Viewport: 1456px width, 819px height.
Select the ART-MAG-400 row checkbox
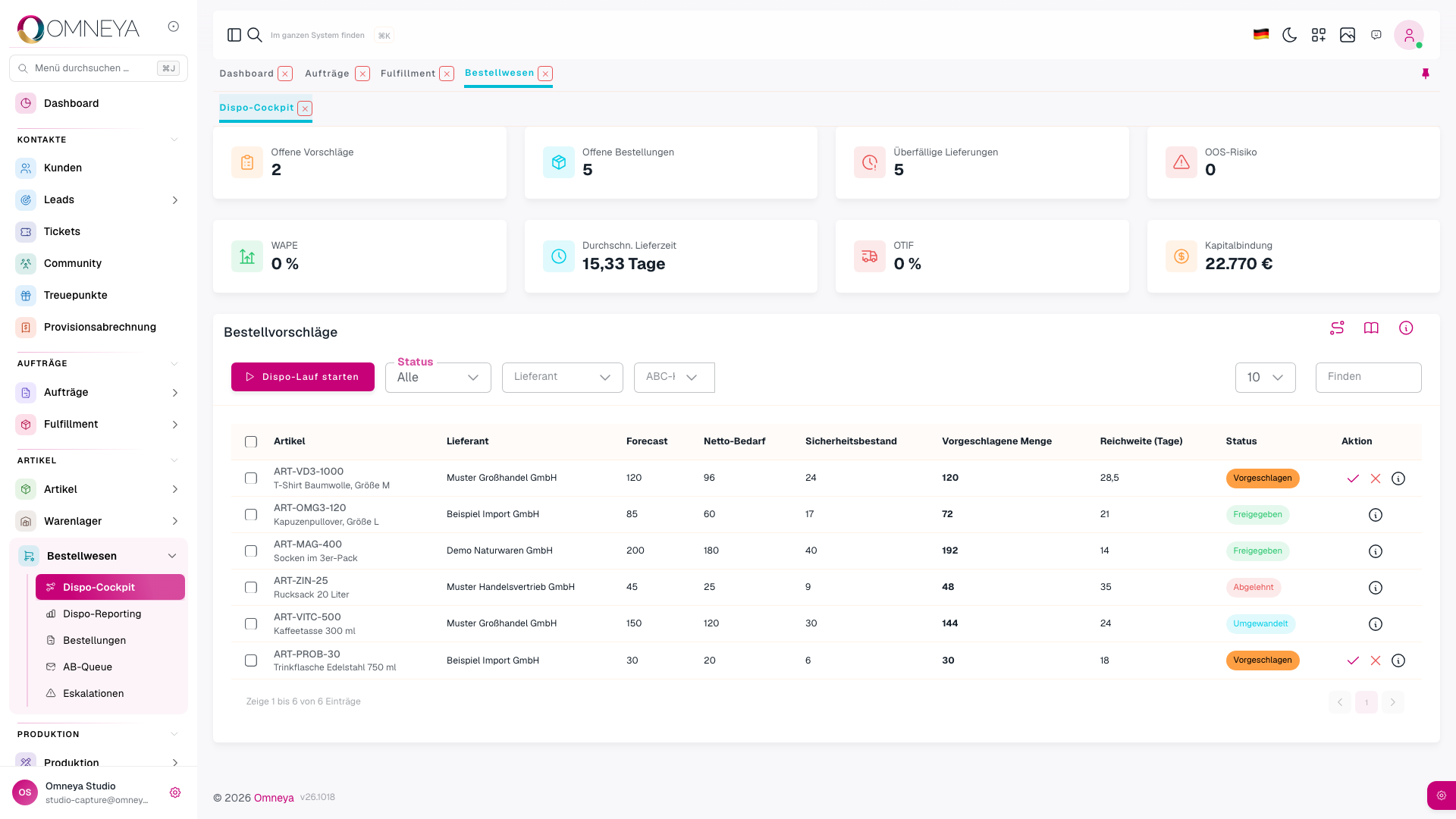click(251, 551)
